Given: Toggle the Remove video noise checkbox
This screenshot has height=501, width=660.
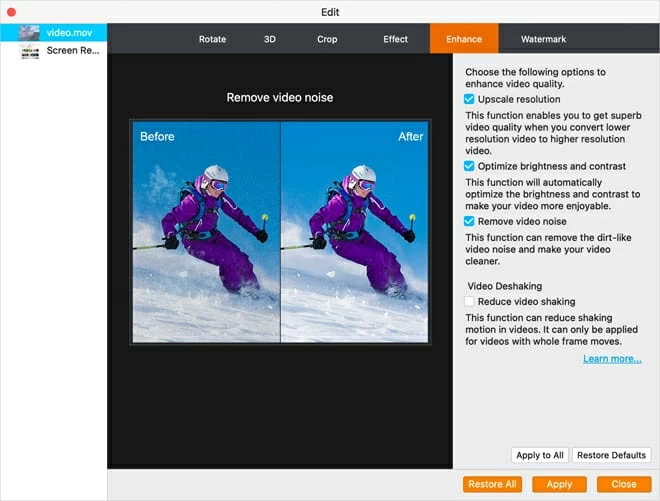Looking at the screenshot, I should (x=469, y=221).
